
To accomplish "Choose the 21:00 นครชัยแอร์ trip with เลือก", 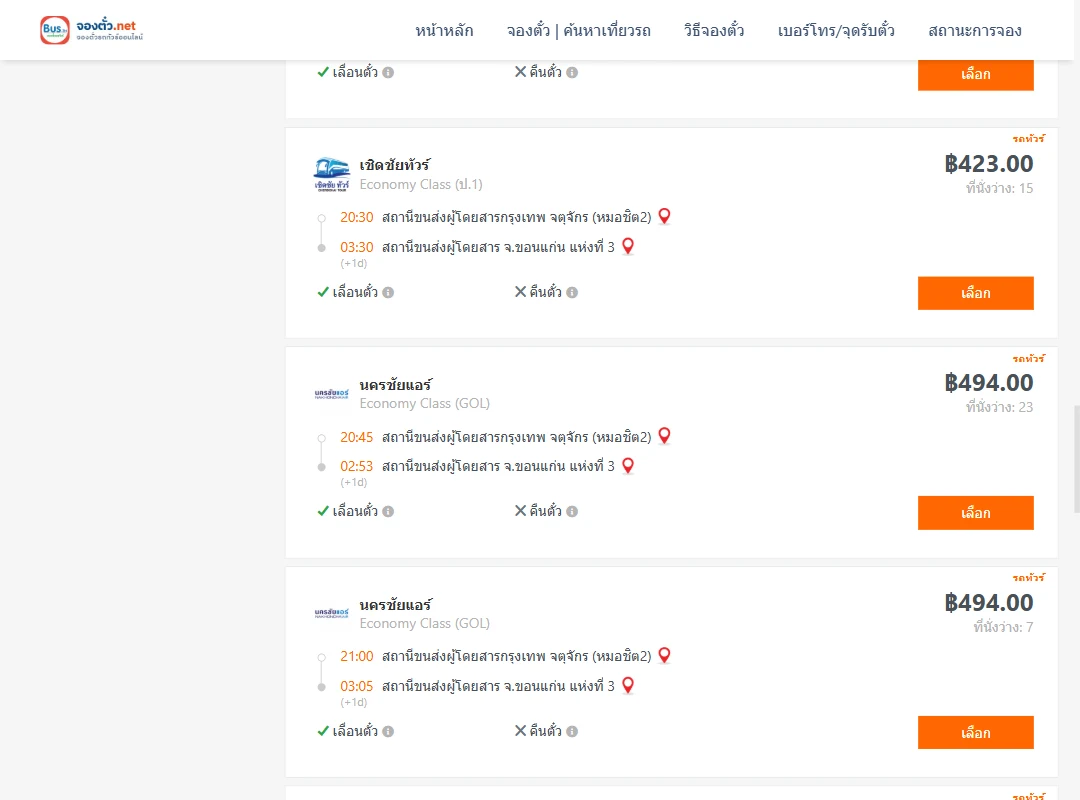I will coord(975,732).
